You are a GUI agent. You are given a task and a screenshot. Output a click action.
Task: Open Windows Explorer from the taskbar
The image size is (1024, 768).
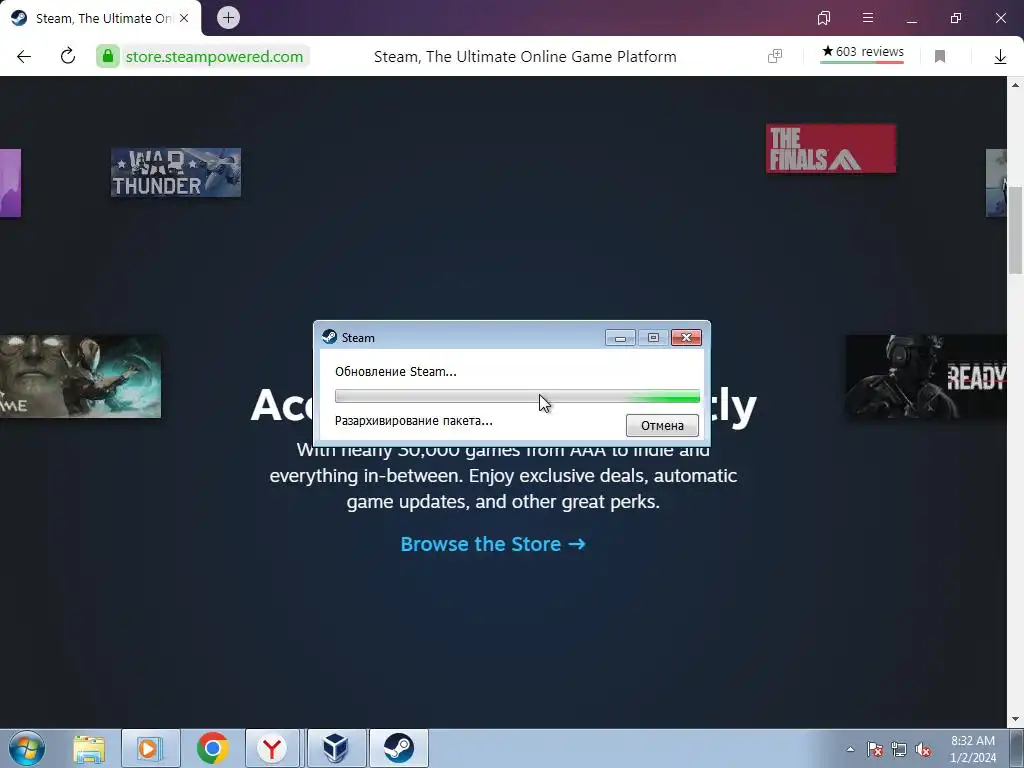(x=89, y=748)
